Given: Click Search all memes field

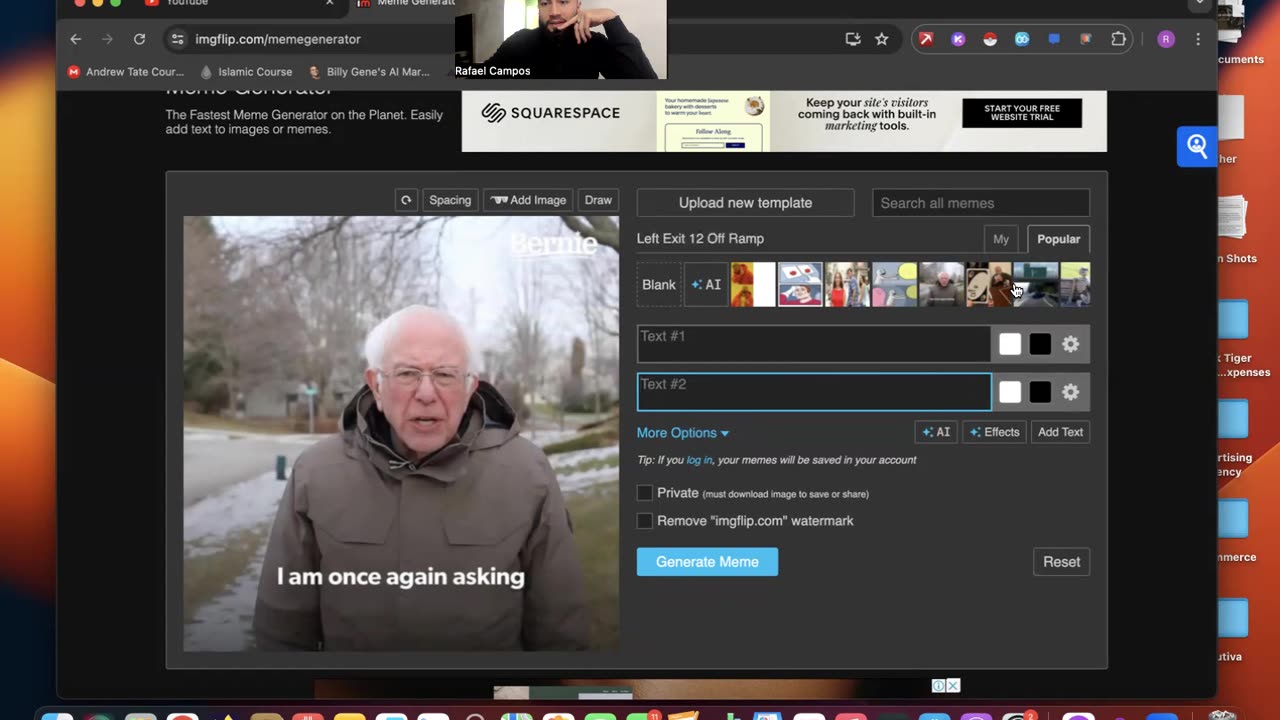Looking at the screenshot, I should [x=981, y=203].
